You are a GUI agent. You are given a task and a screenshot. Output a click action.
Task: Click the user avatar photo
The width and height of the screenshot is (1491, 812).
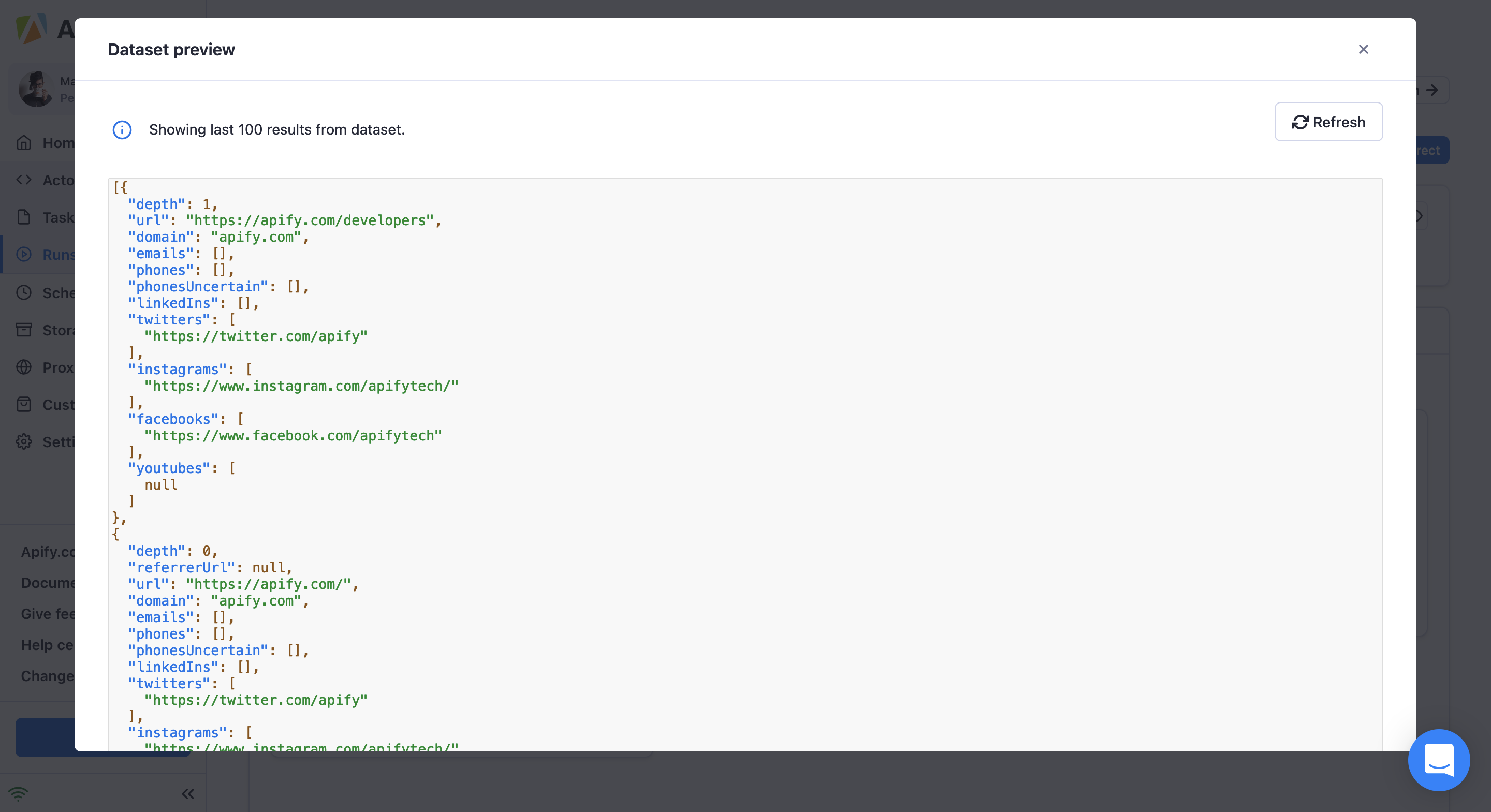pos(36,89)
